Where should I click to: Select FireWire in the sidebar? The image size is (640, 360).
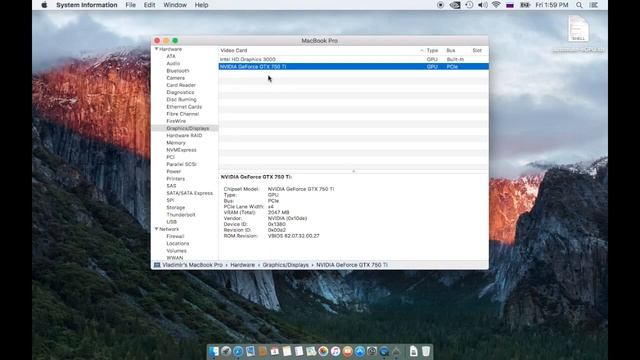[176, 121]
